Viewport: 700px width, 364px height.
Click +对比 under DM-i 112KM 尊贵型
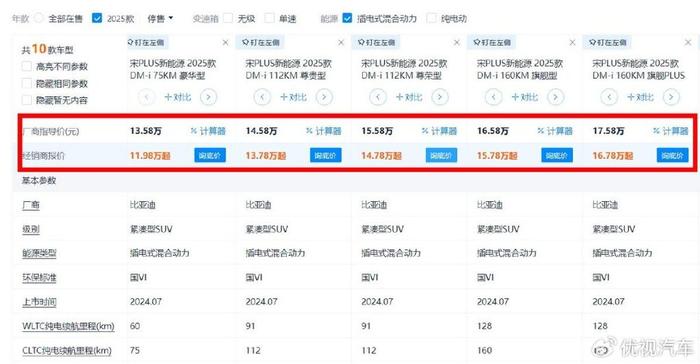(x=293, y=97)
